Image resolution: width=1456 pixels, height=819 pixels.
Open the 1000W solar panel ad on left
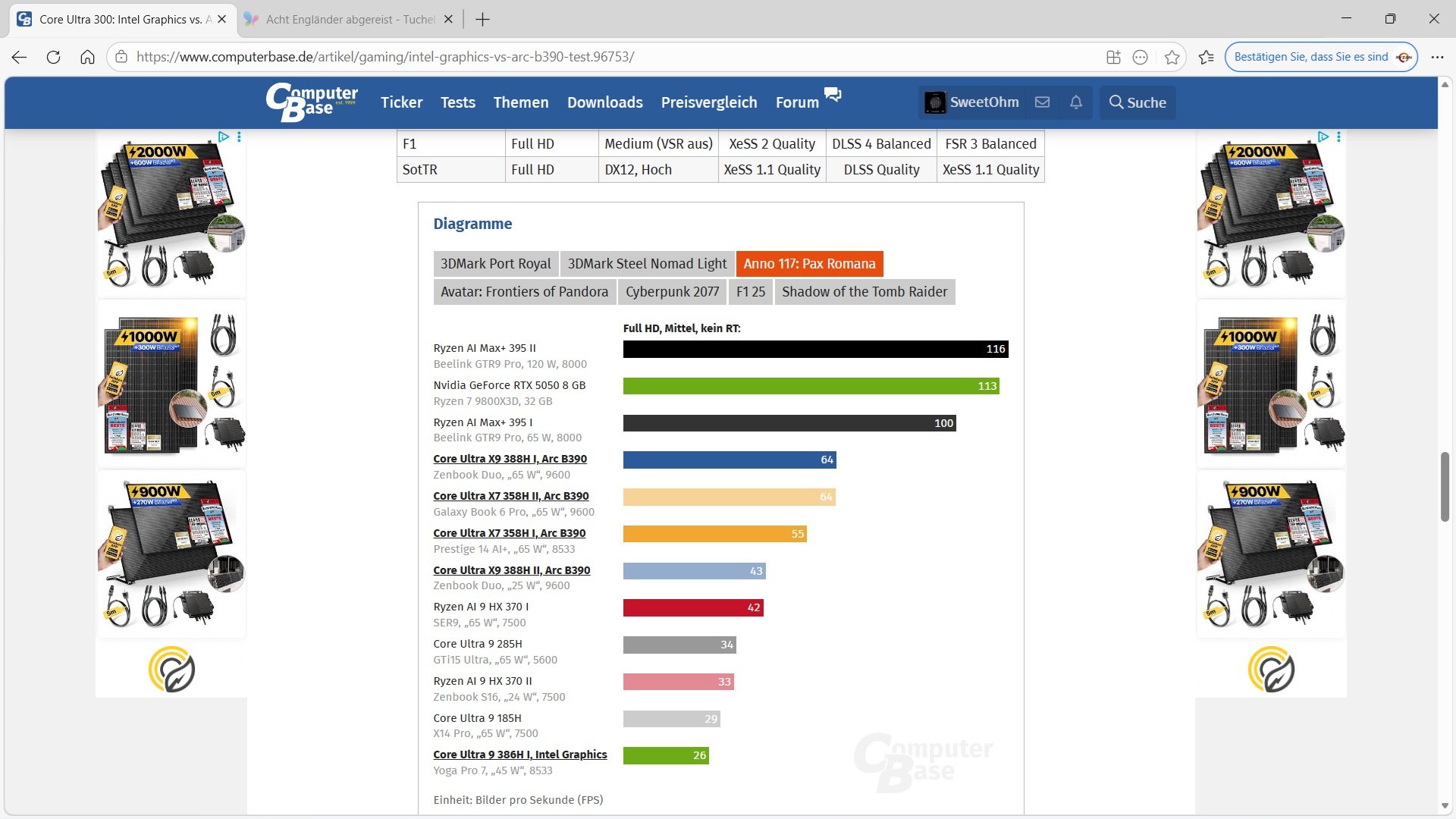(171, 384)
